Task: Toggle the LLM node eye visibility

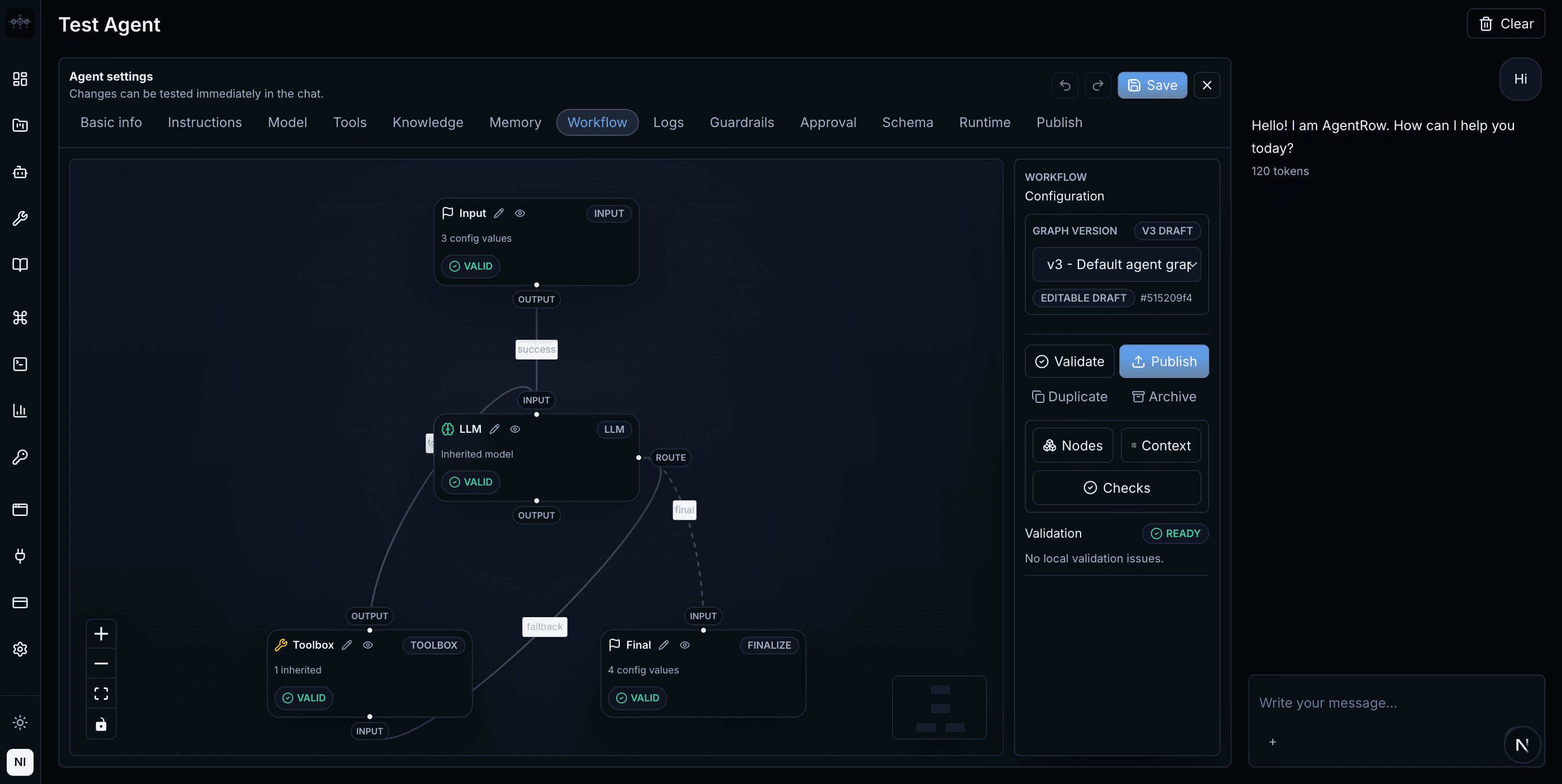Action: point(516,429)
